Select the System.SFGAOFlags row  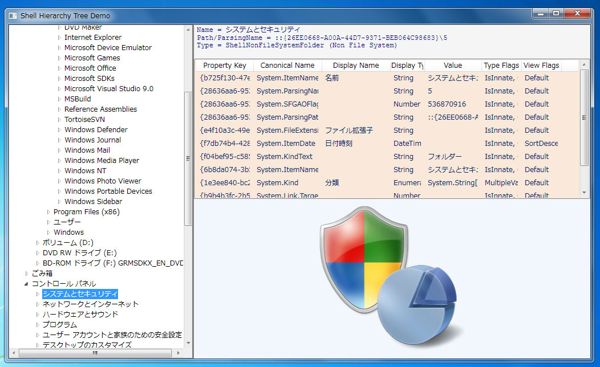pyautogui.click(x=387, y=104)
